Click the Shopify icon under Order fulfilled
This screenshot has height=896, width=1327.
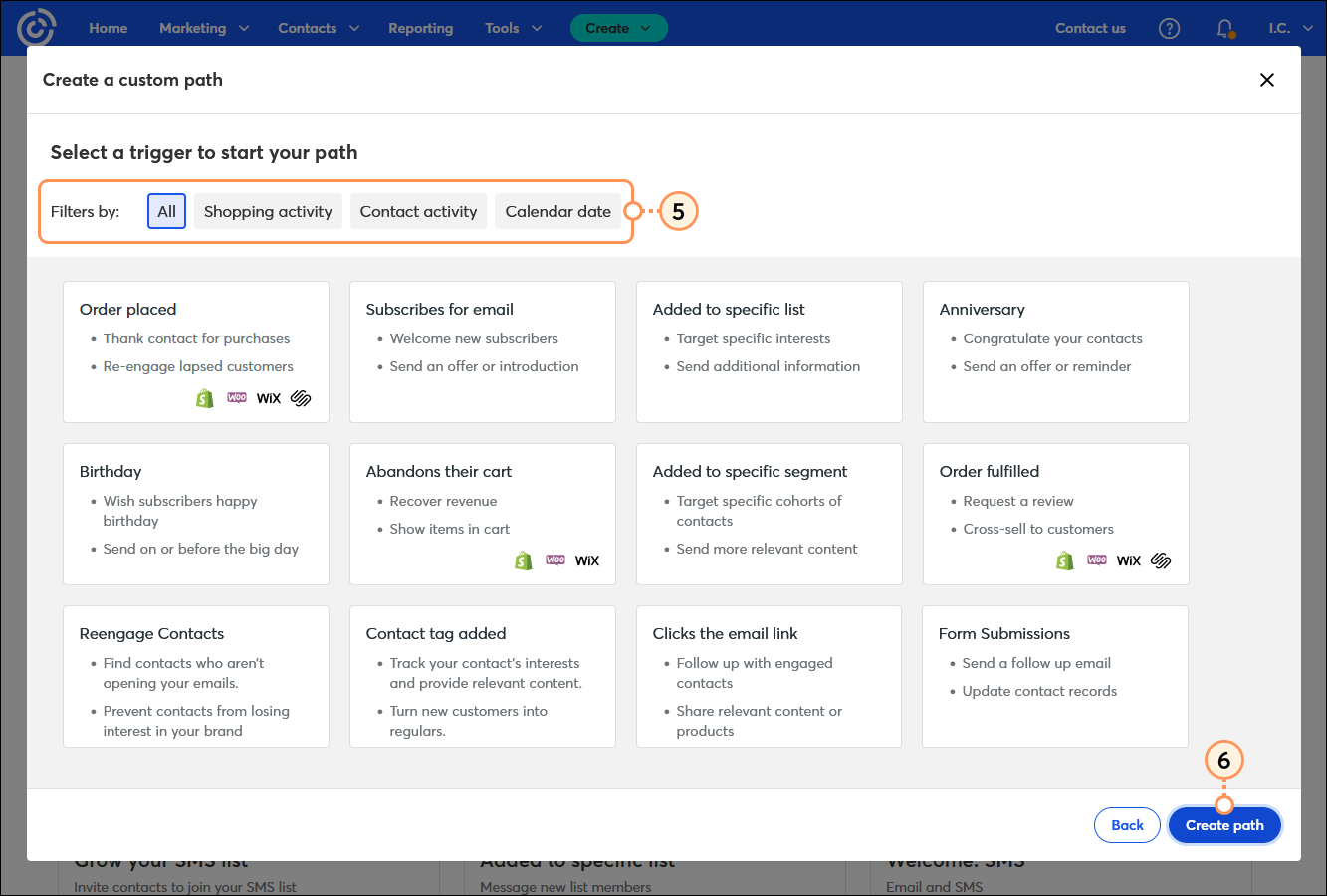tap(1064, 560)
